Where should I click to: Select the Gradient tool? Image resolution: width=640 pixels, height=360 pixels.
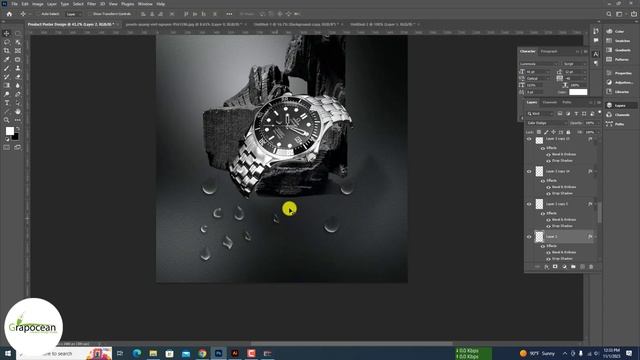7,85
